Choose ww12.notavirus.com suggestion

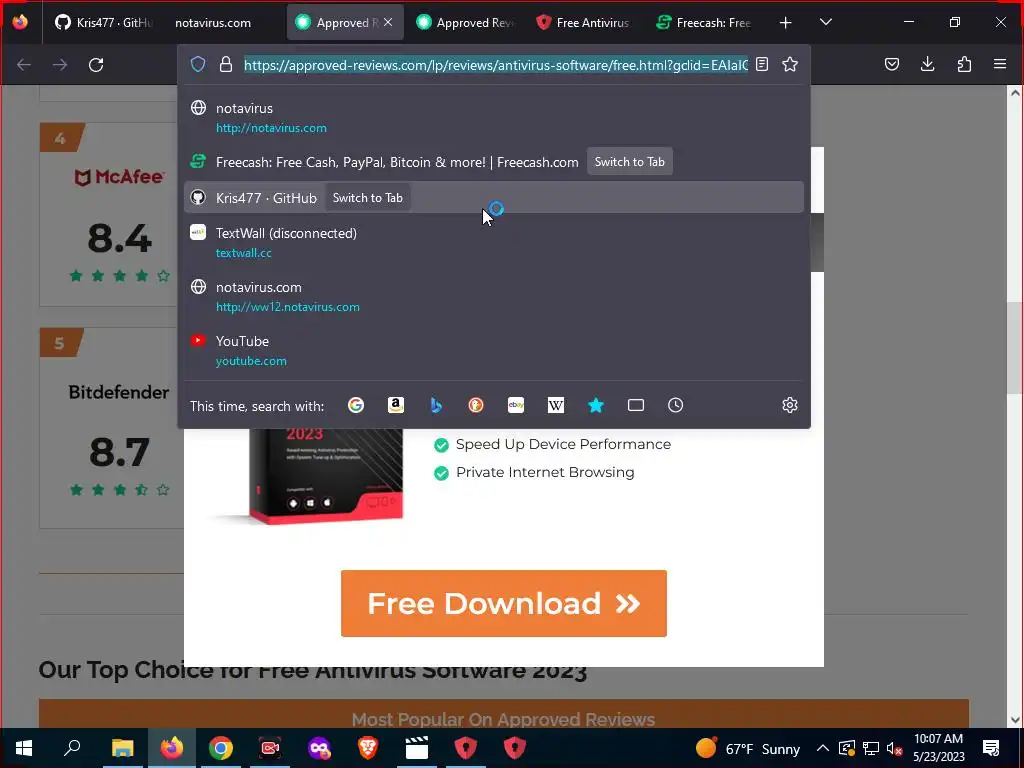[494, 296]
